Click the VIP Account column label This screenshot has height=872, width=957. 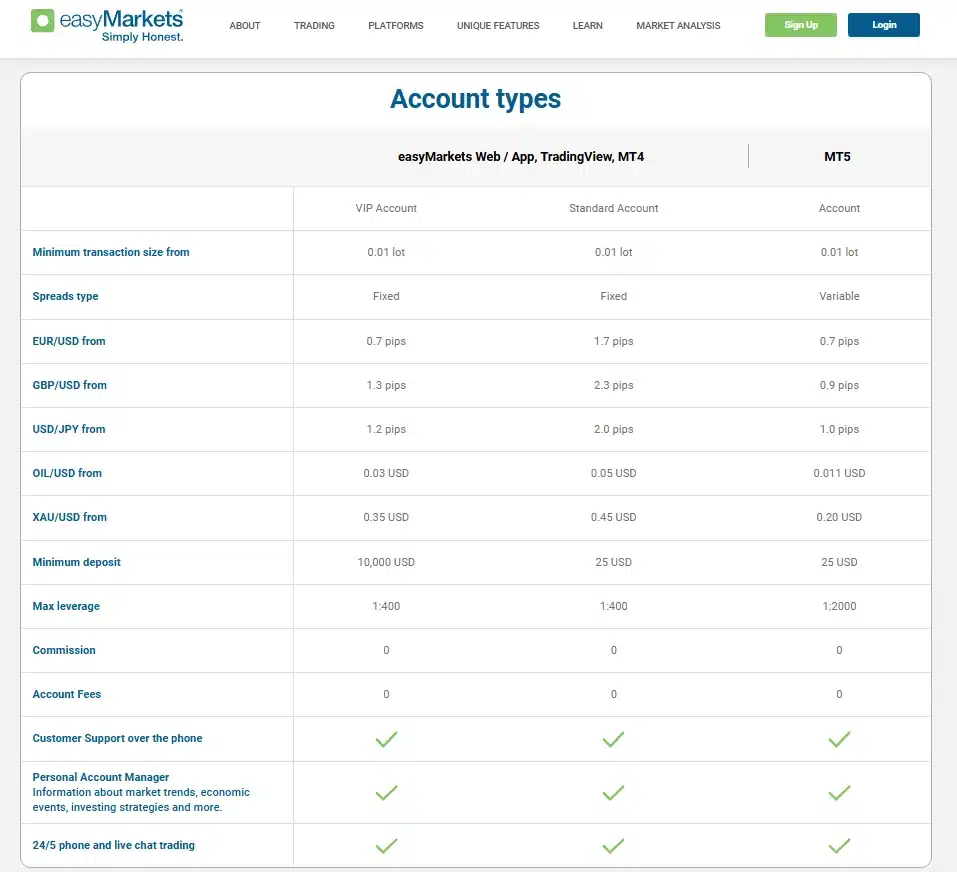pos(386,208)
